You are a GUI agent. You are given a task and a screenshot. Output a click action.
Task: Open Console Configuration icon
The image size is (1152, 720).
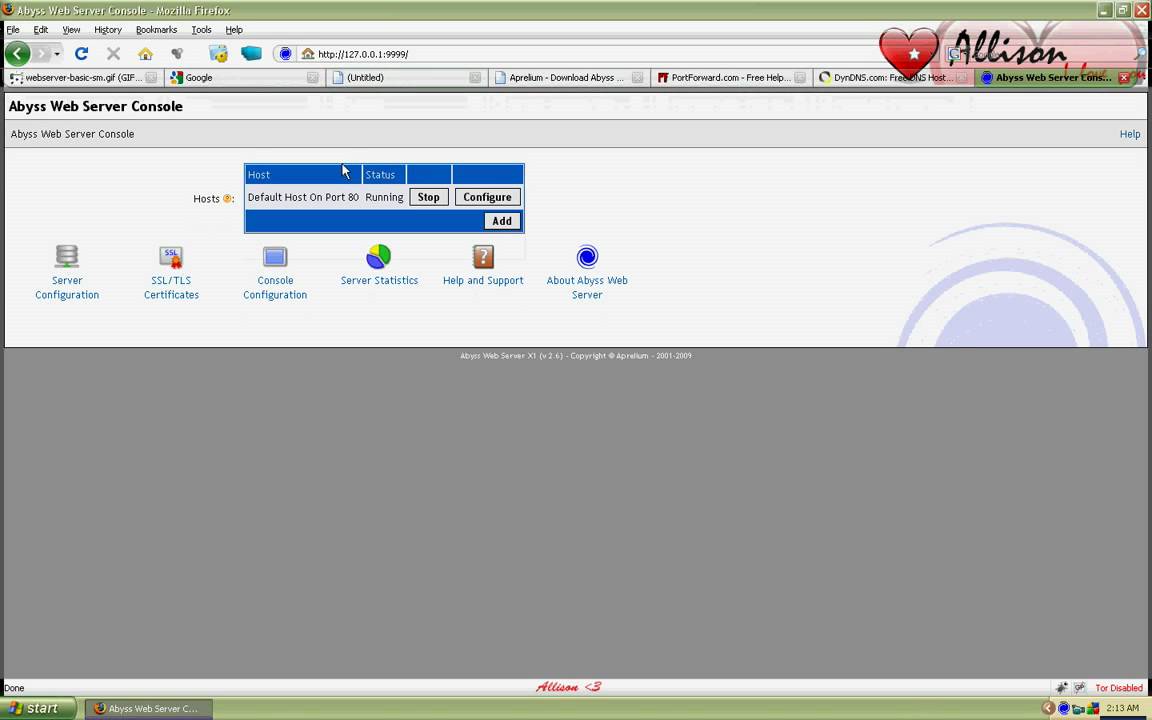pyautogui.click(x=275, y=256)
